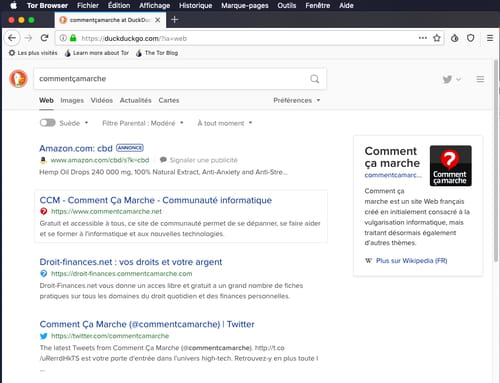Open a new tab with plus button
The image size is (500, 383).
point(174,20)
